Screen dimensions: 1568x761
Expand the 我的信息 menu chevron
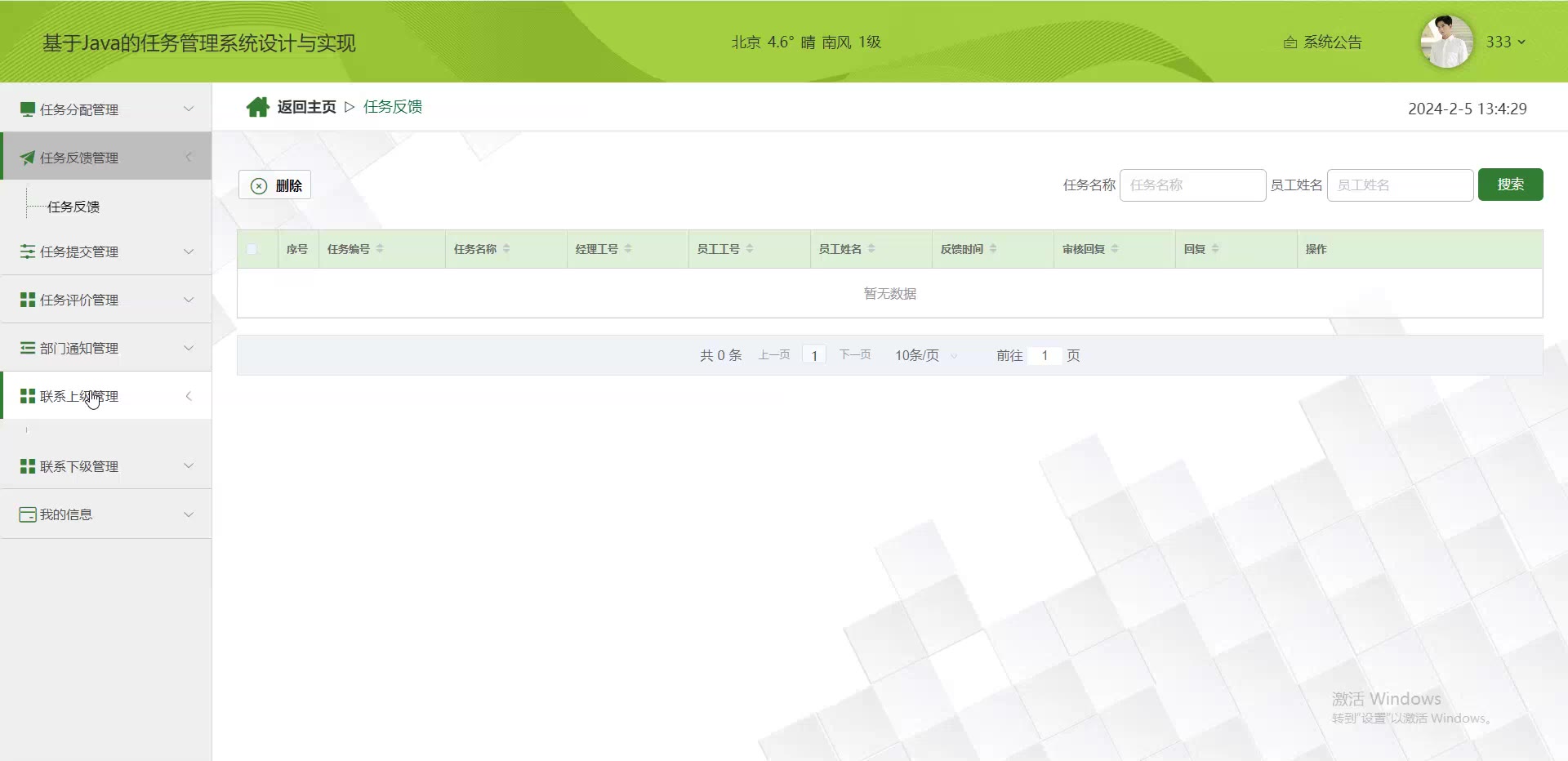click(x=189, y=514)
